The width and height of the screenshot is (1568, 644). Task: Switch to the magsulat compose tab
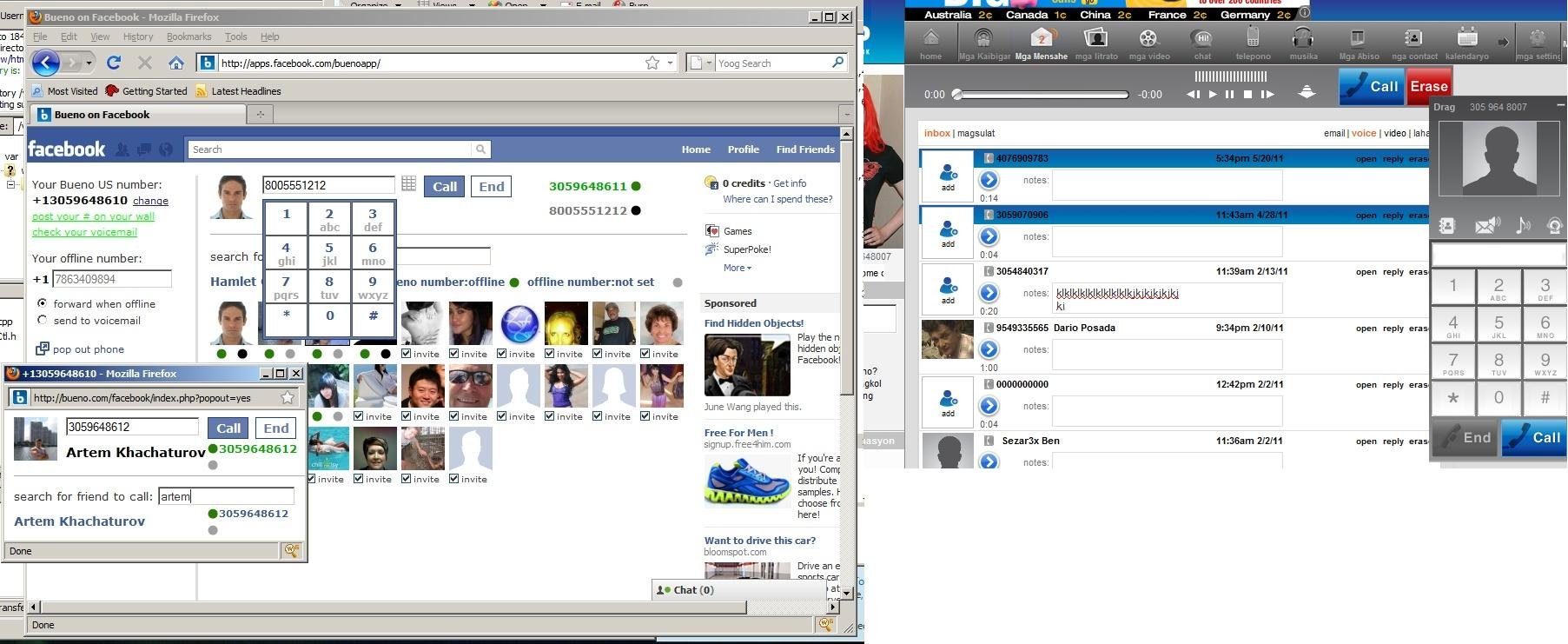(976, 133)
